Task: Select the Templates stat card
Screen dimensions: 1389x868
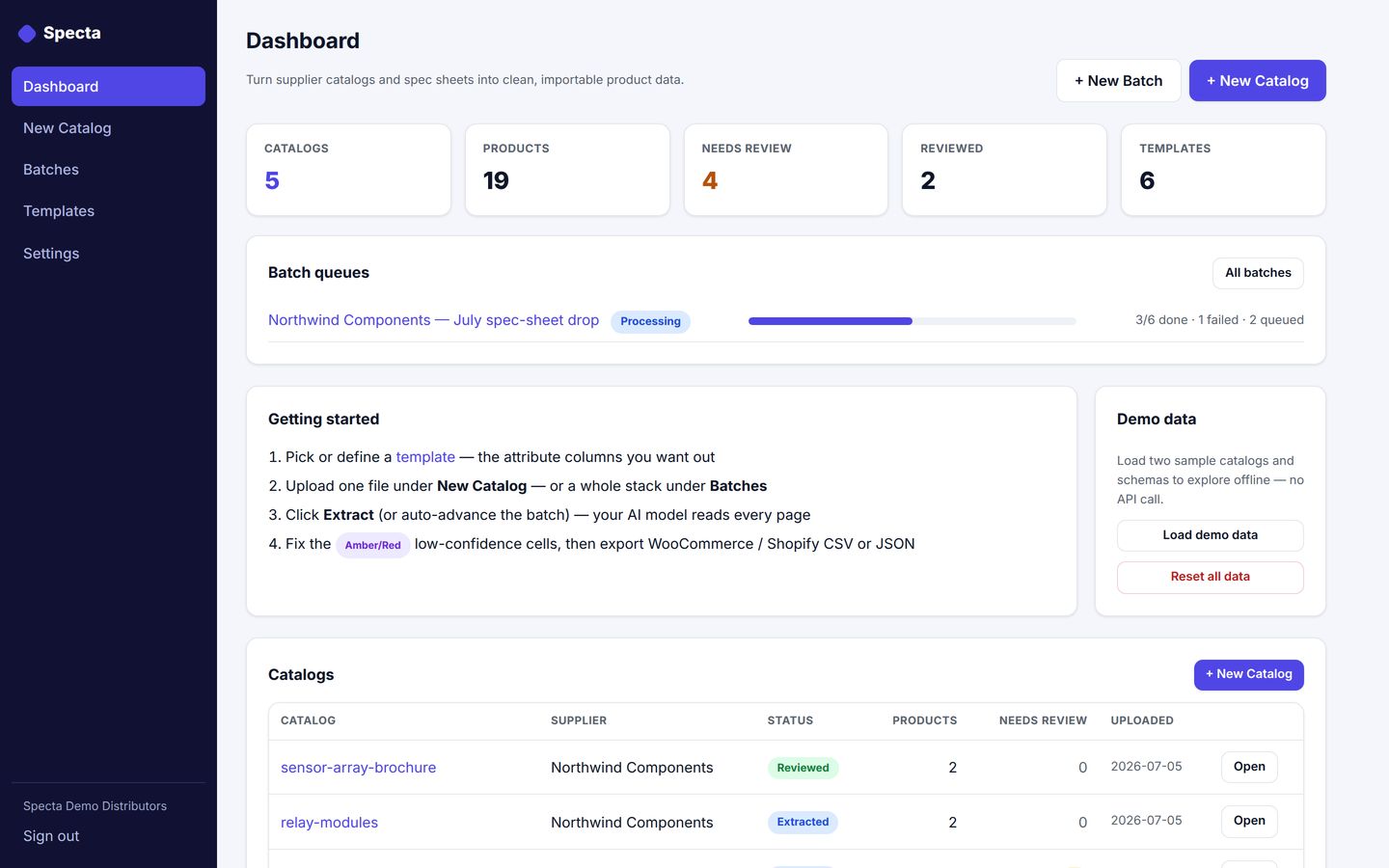Action: [1223, 170]
